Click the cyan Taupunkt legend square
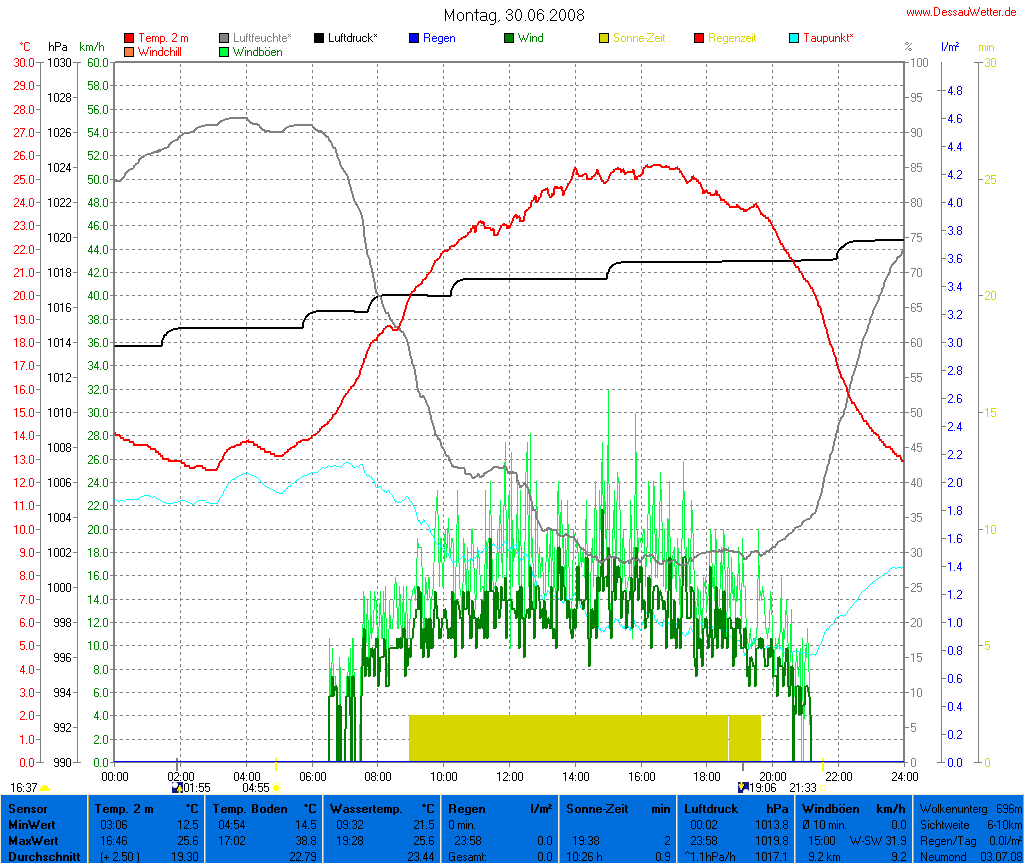Screen dimensions: 1024x863 (795, 38)
